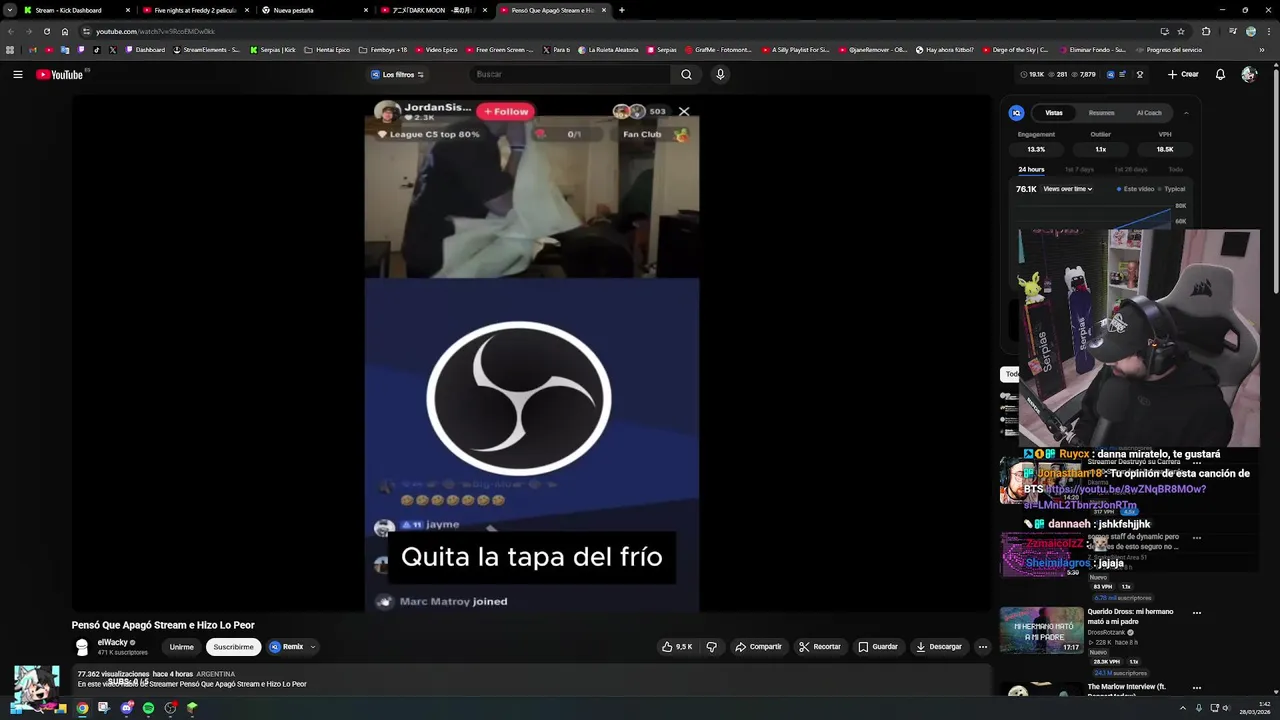The image size is (1280, 720).
Task: Open options for Querido Dross video
Action: (x=1197, y=612)
